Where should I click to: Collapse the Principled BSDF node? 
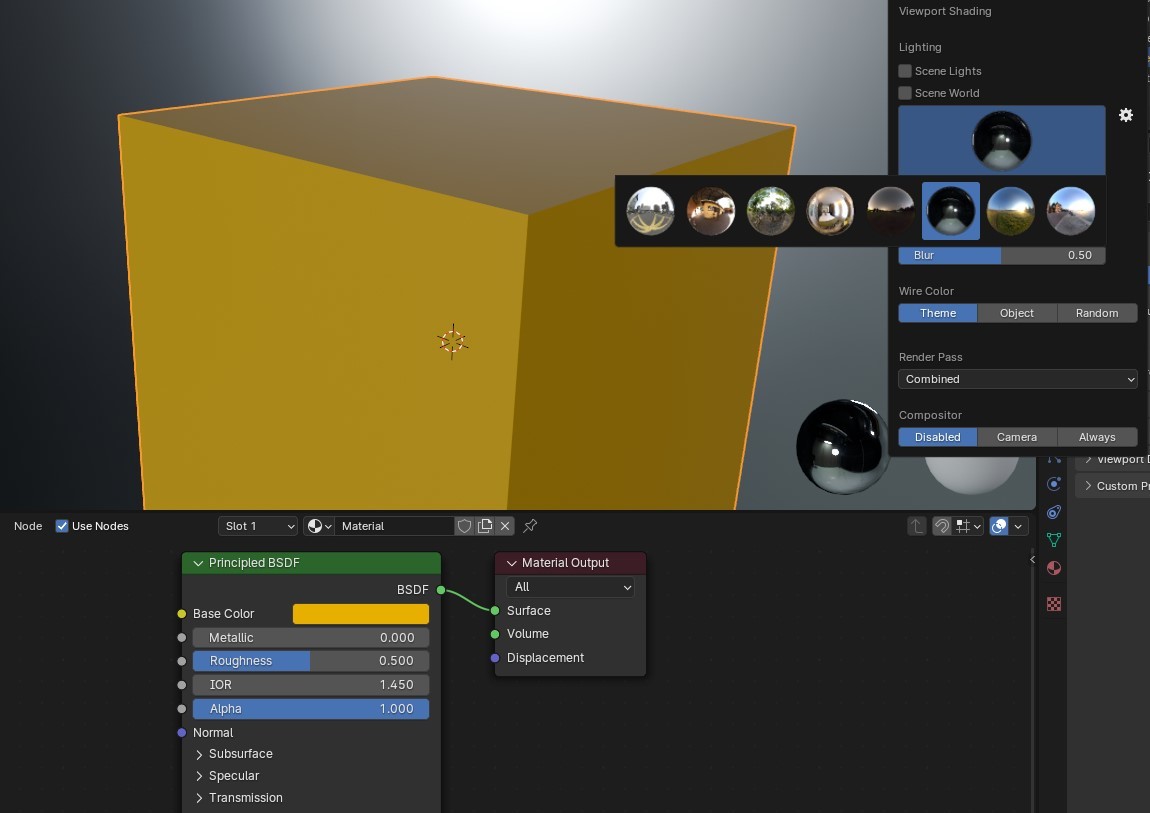(x=198, y=563)
